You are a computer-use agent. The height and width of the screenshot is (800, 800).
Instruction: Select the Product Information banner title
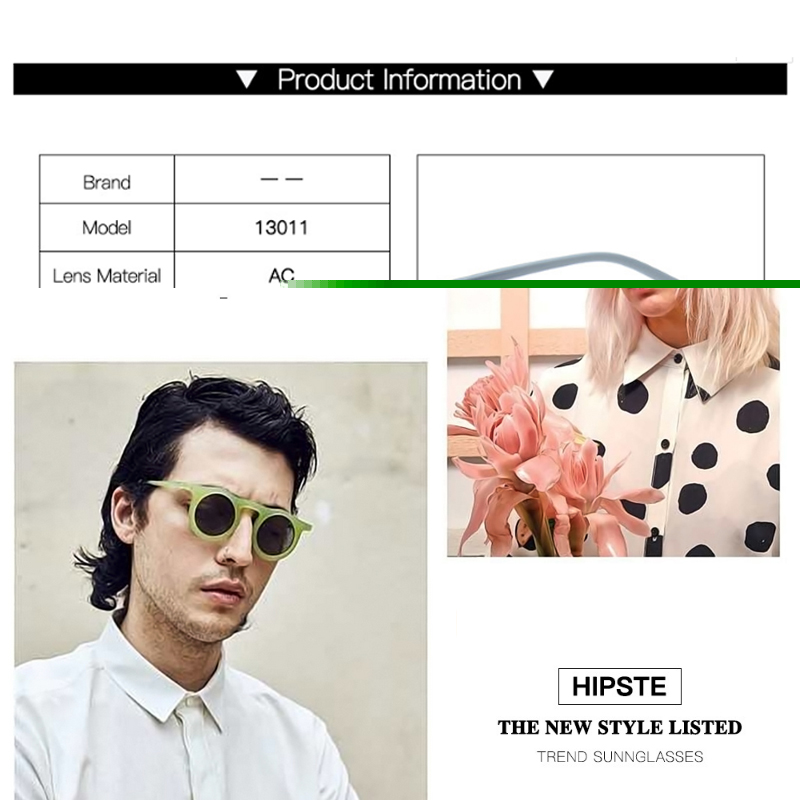tap(399, 80)
